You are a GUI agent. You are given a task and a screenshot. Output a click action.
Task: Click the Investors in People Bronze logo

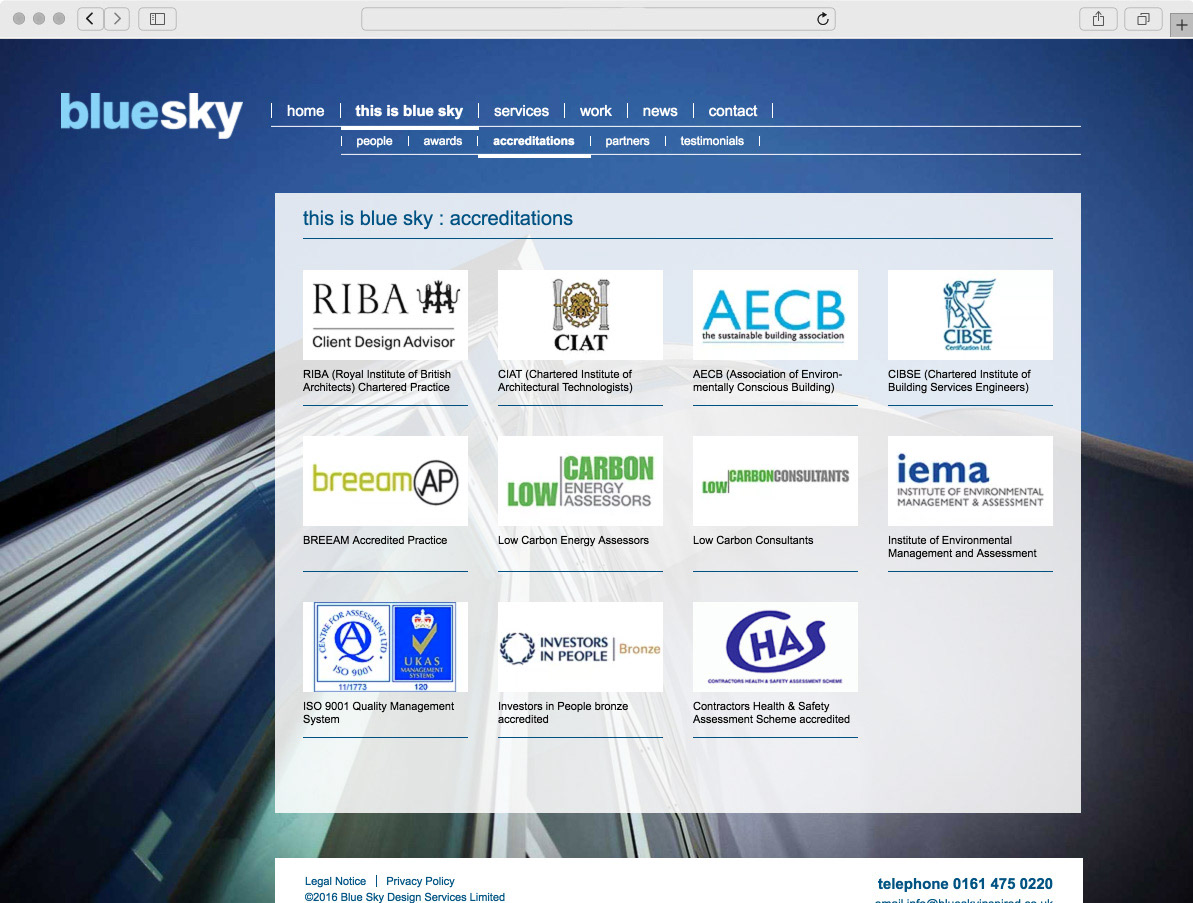coord(581,647)
